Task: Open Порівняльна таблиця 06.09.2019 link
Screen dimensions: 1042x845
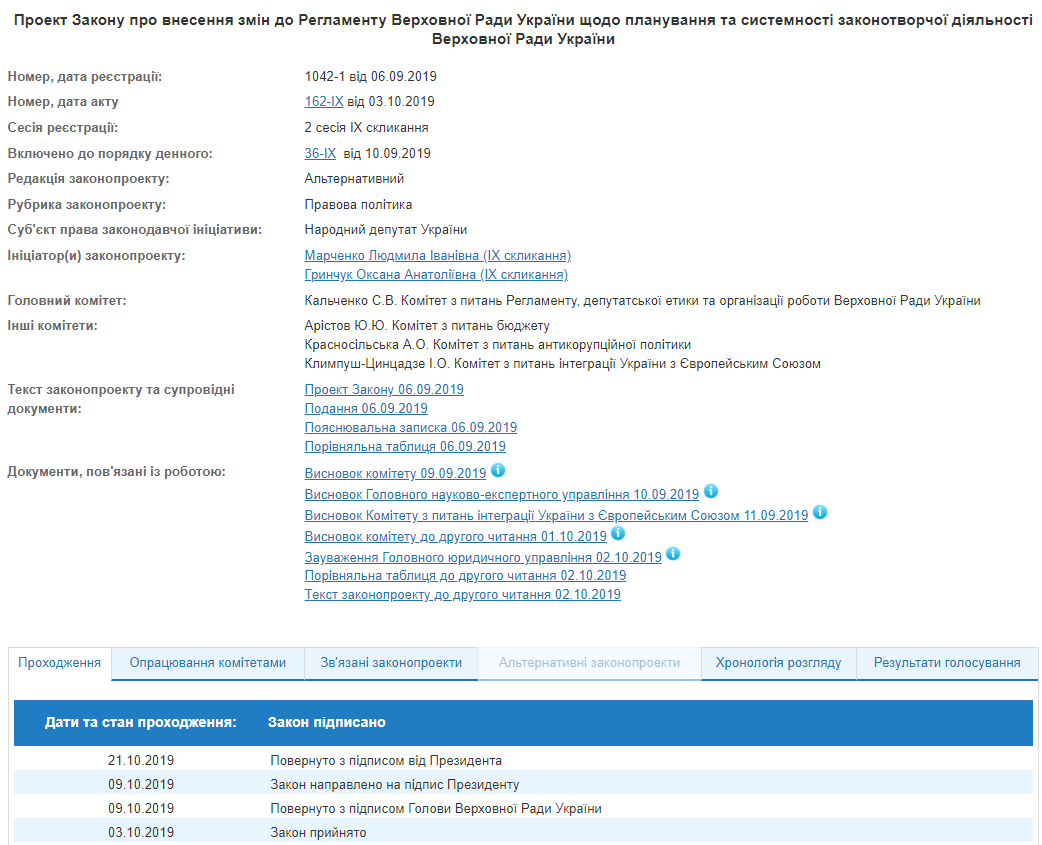Action: point(405,447)
